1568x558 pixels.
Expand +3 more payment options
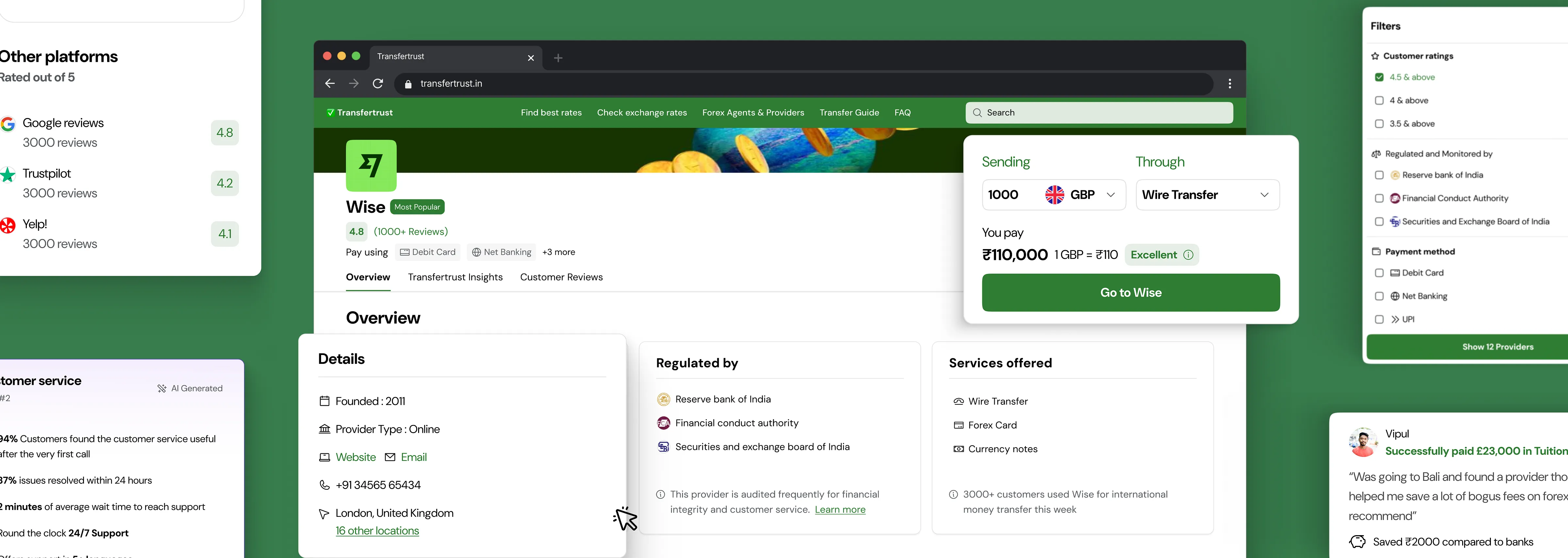click(x=558, y=252)
